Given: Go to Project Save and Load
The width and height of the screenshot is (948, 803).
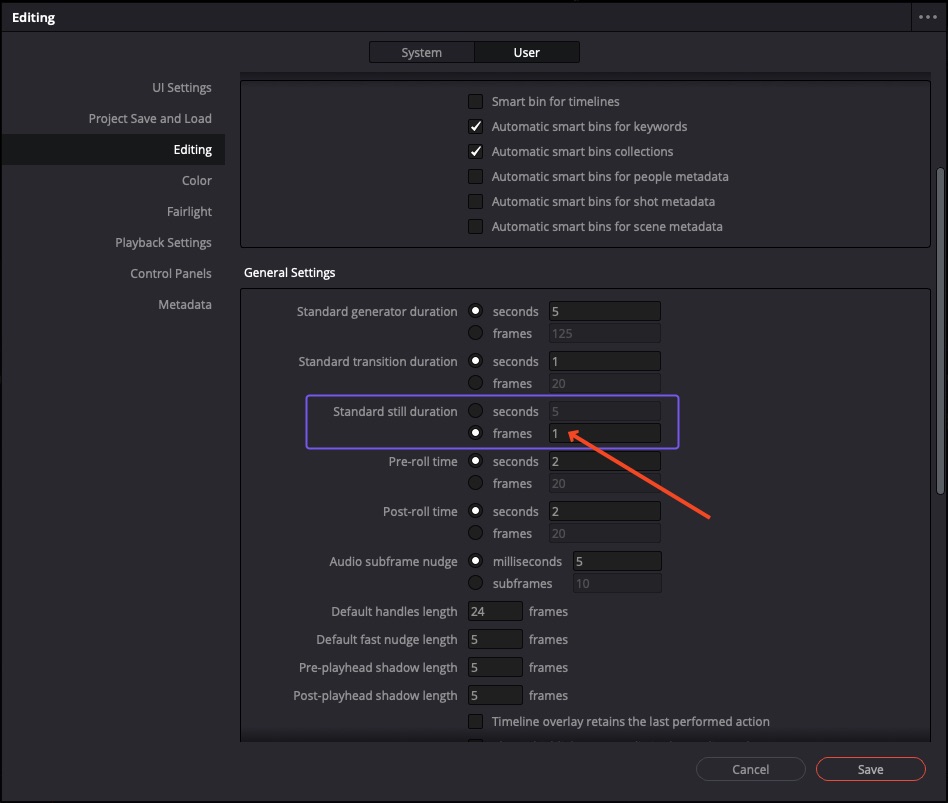Looking at the screenshot, I should click(150, 119).
